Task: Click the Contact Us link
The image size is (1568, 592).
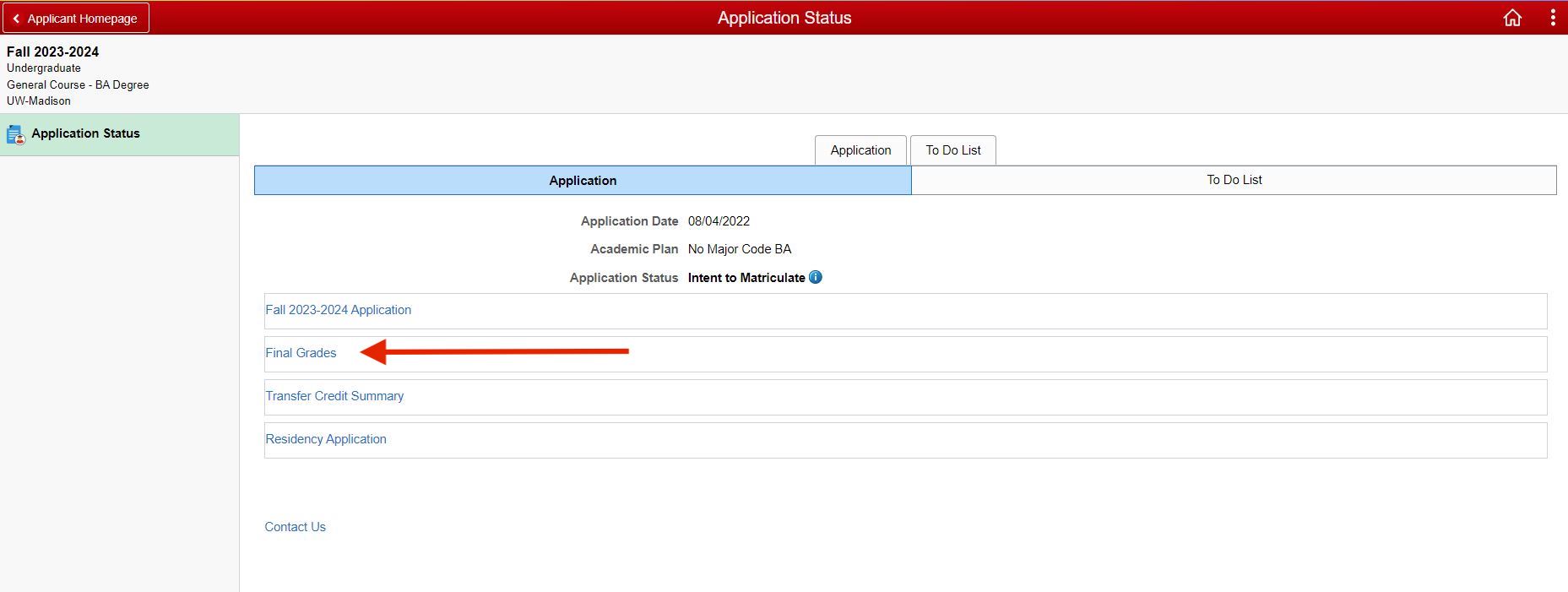Action: point(295,527)
